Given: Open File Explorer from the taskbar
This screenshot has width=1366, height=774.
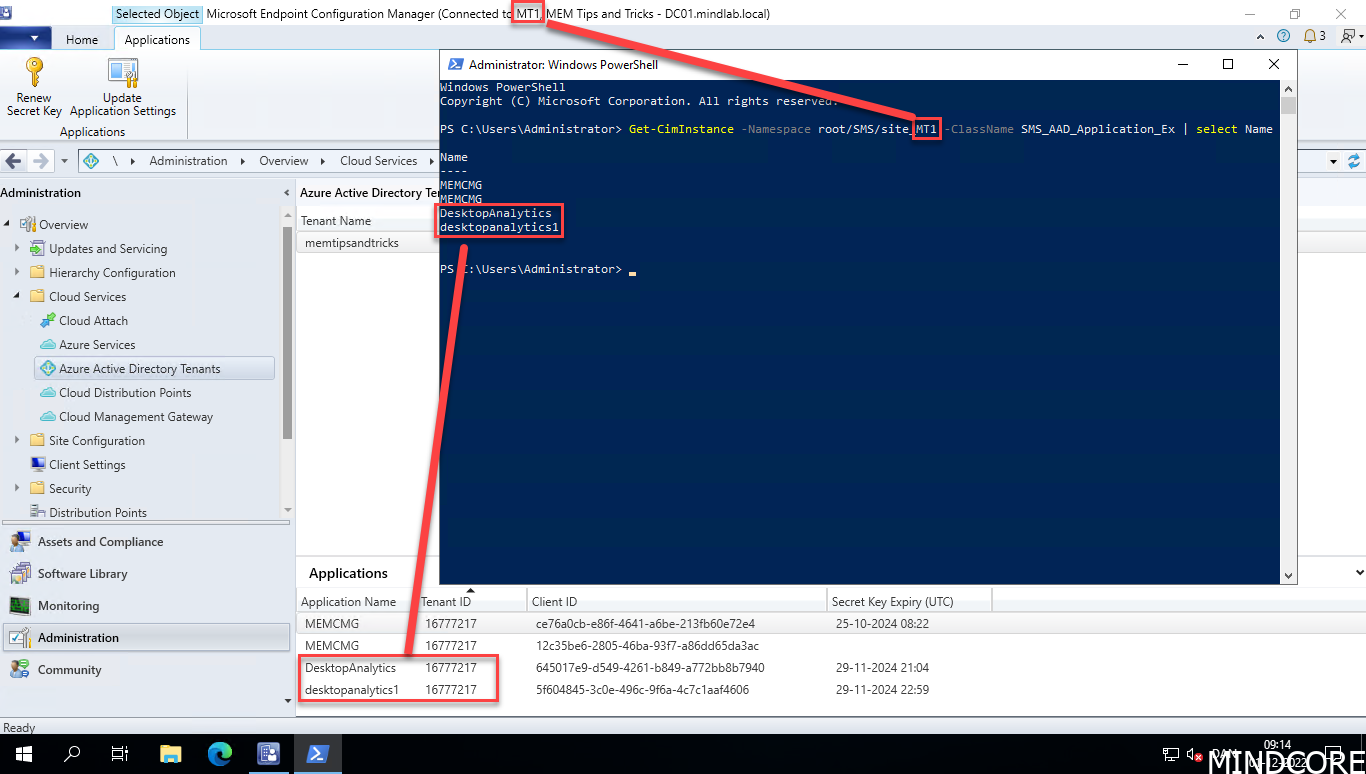Looking at the screenshot, I should (x=171, y=754).
